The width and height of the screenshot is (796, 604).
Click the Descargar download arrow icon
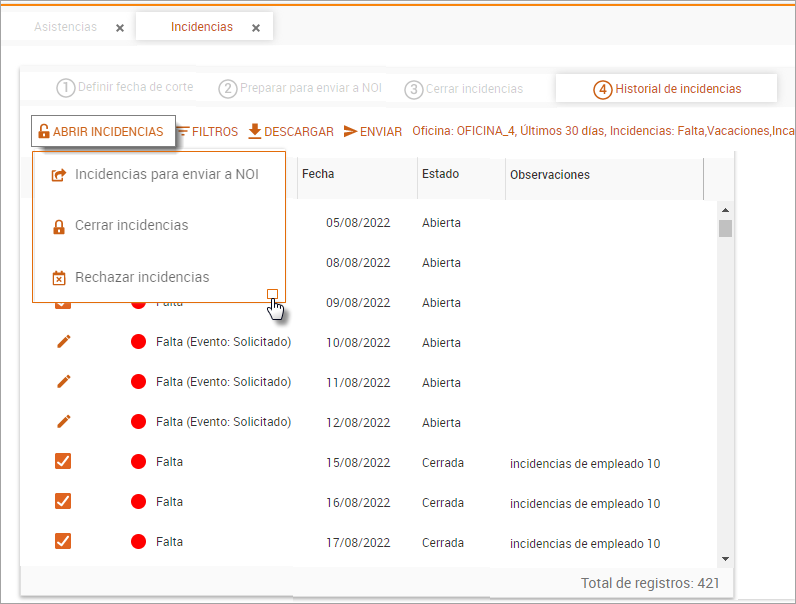tap(255, 131)
